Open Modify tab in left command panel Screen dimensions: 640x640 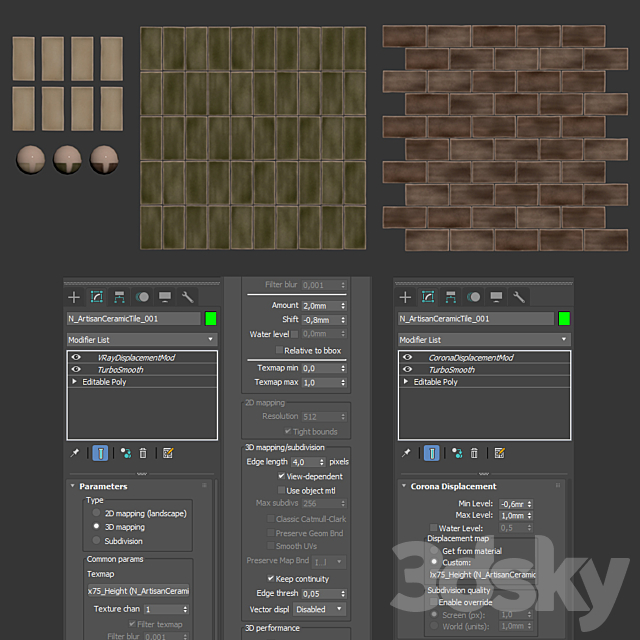(97, 297)
